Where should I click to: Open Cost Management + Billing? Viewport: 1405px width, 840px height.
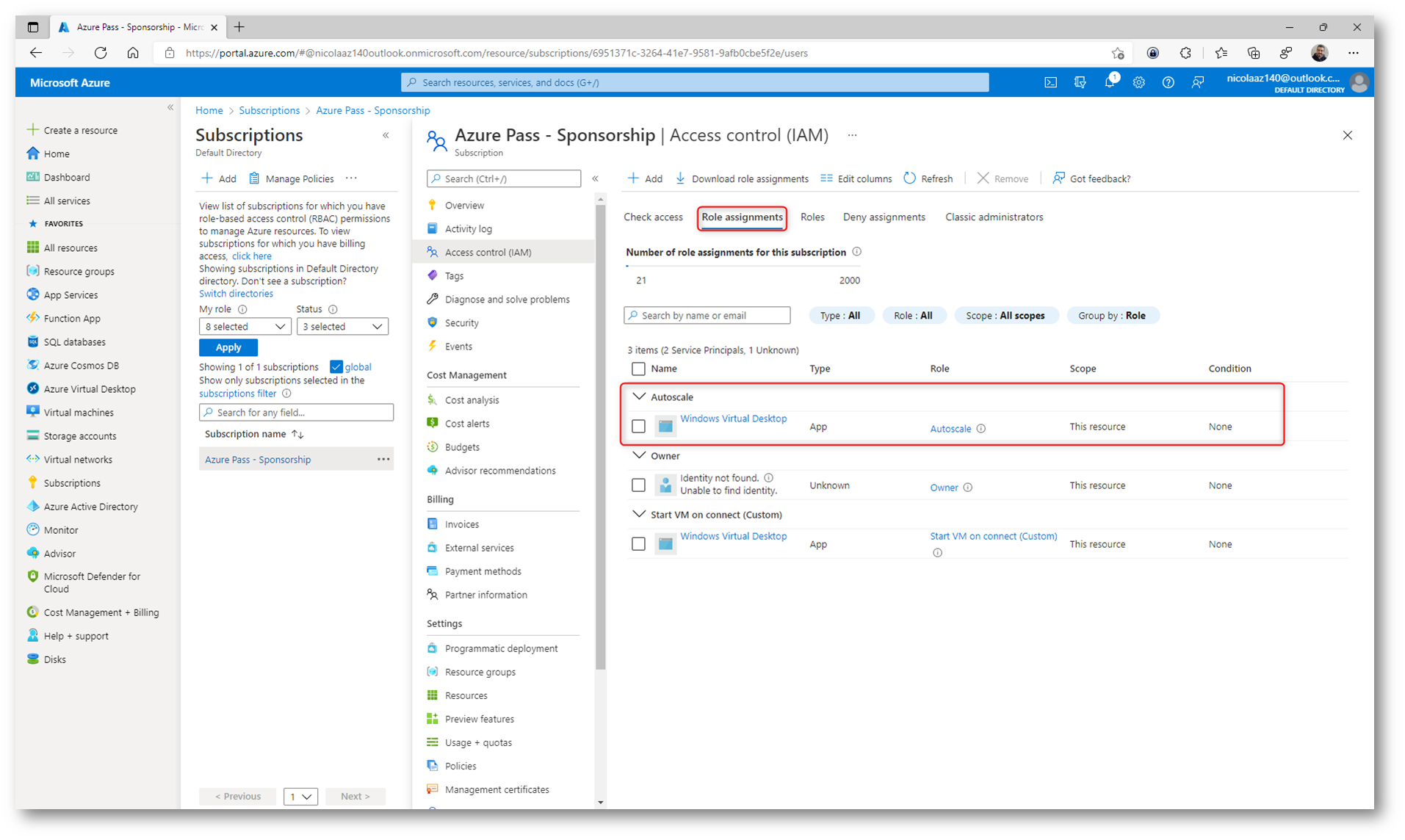coord(101,612)
